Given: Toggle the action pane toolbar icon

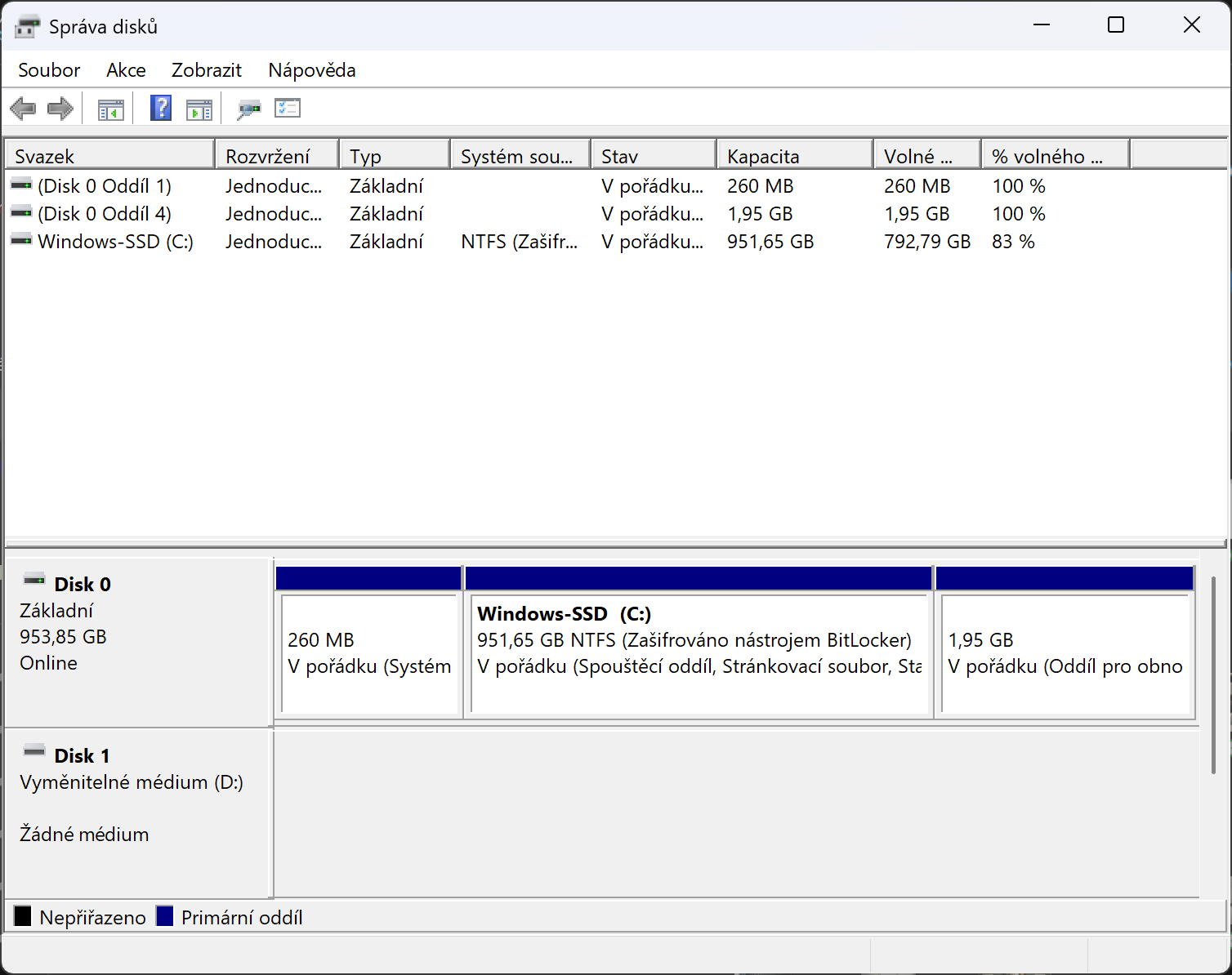Looking at the screenshot, I should click(x=199, y=109).
